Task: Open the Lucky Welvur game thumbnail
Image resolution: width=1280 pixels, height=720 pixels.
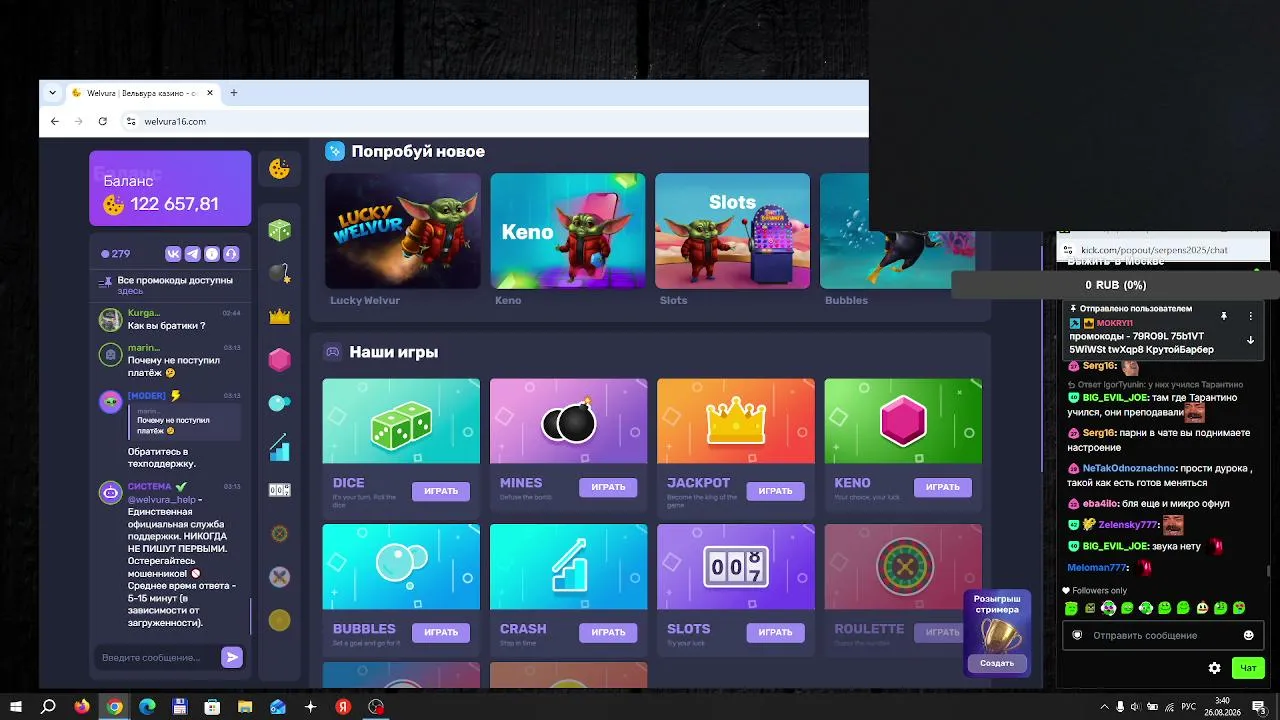Action: tap(403, 231)
